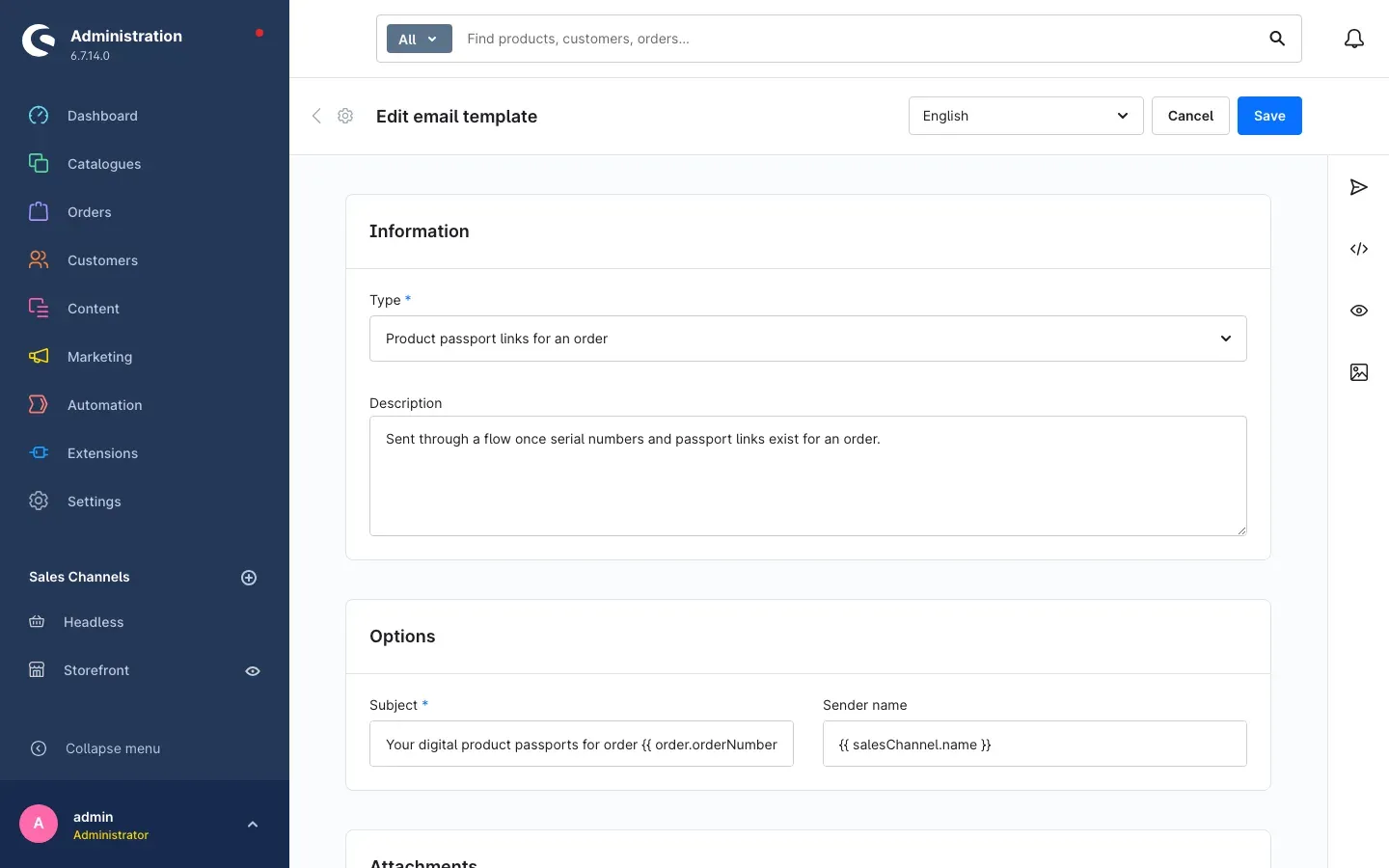Save the email template
1389x868 pixels.
coord(1269,116)
